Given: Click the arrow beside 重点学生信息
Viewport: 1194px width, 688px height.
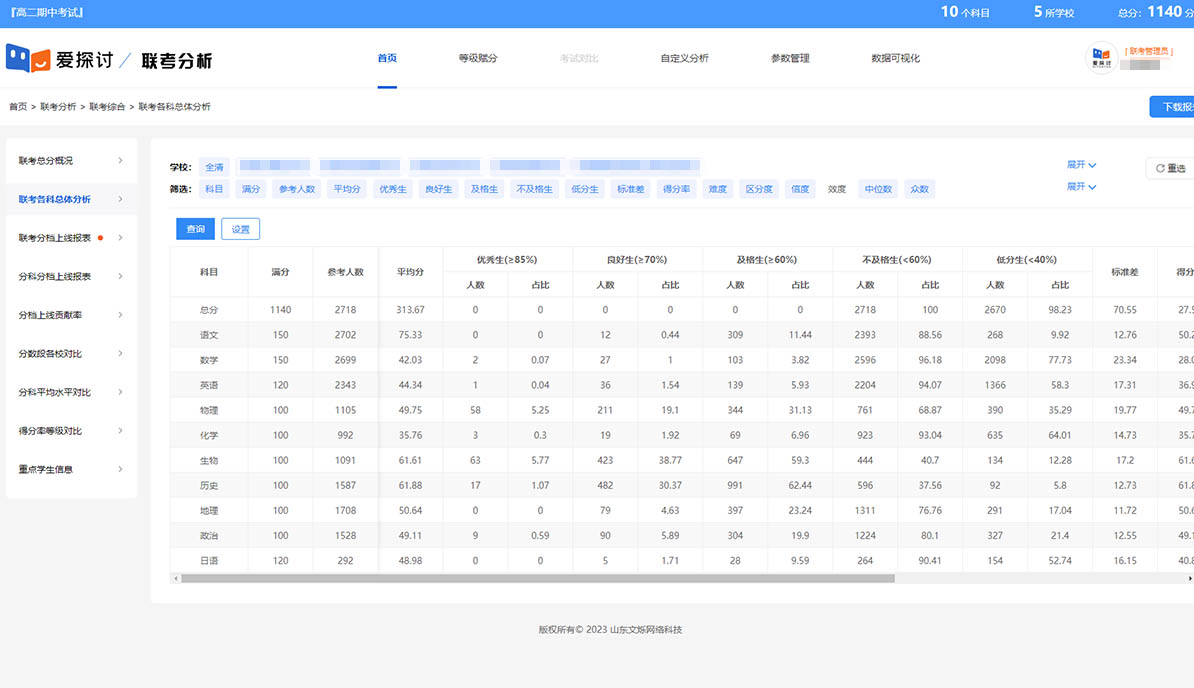Looking at the screenshot, I should point(120,469).
